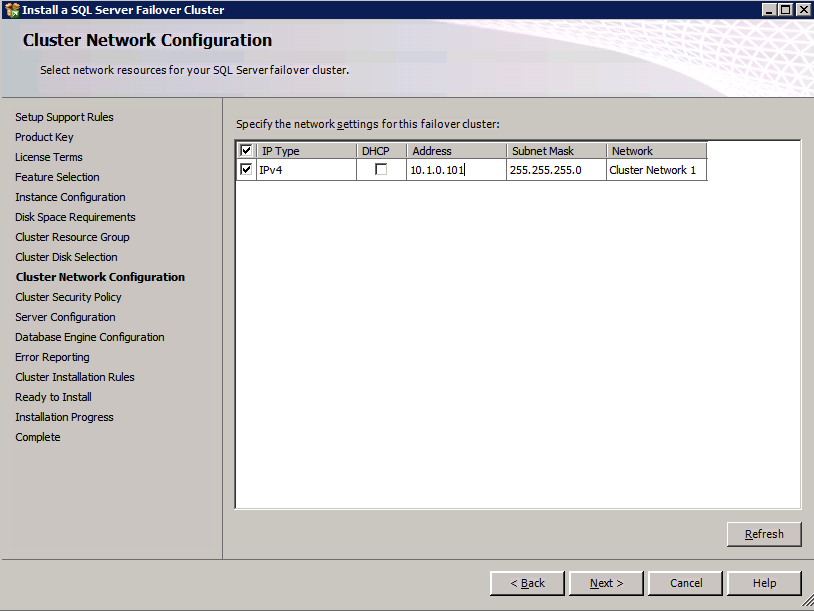
Task: Maximize the installer window
Action: coord(785,10)
